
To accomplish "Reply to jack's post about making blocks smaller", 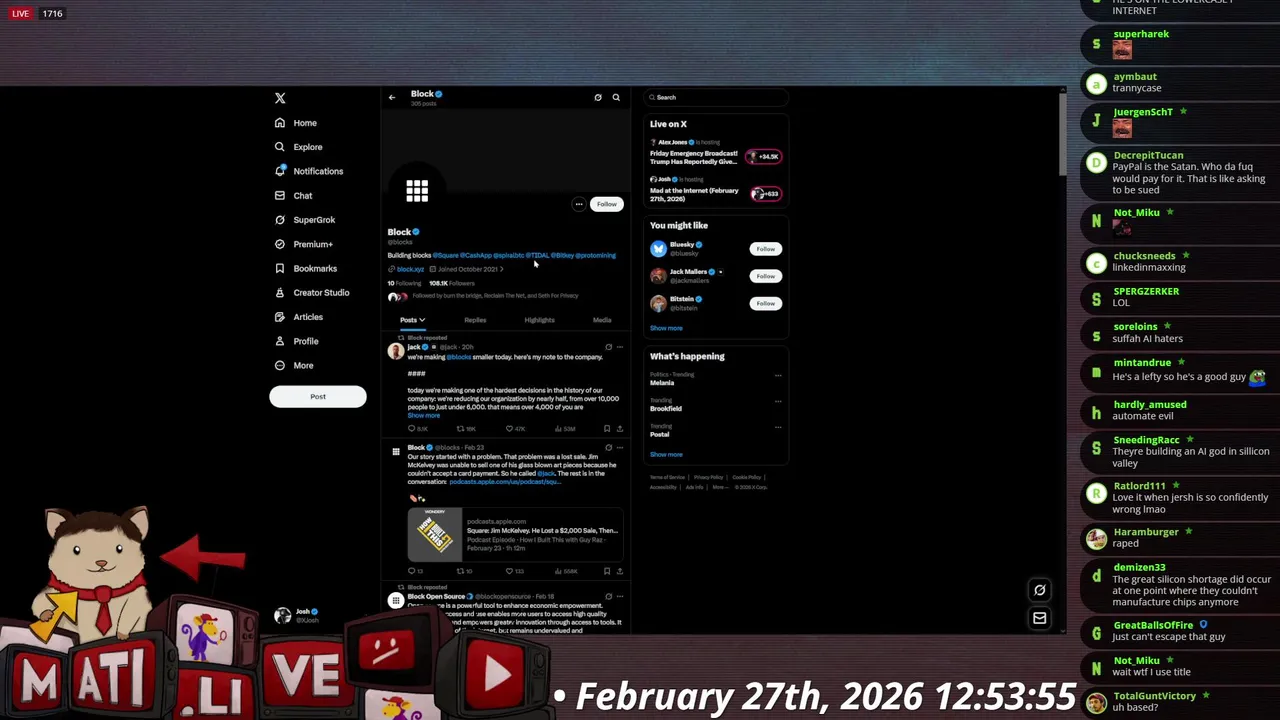I will point(418,429).
